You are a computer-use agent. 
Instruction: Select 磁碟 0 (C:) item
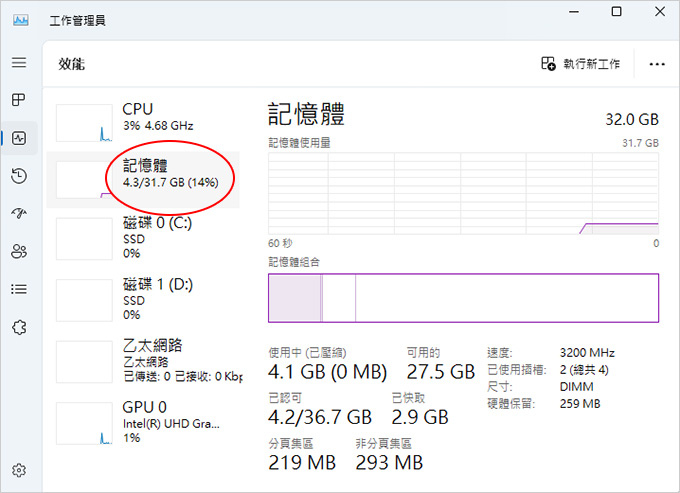point(143,238)
